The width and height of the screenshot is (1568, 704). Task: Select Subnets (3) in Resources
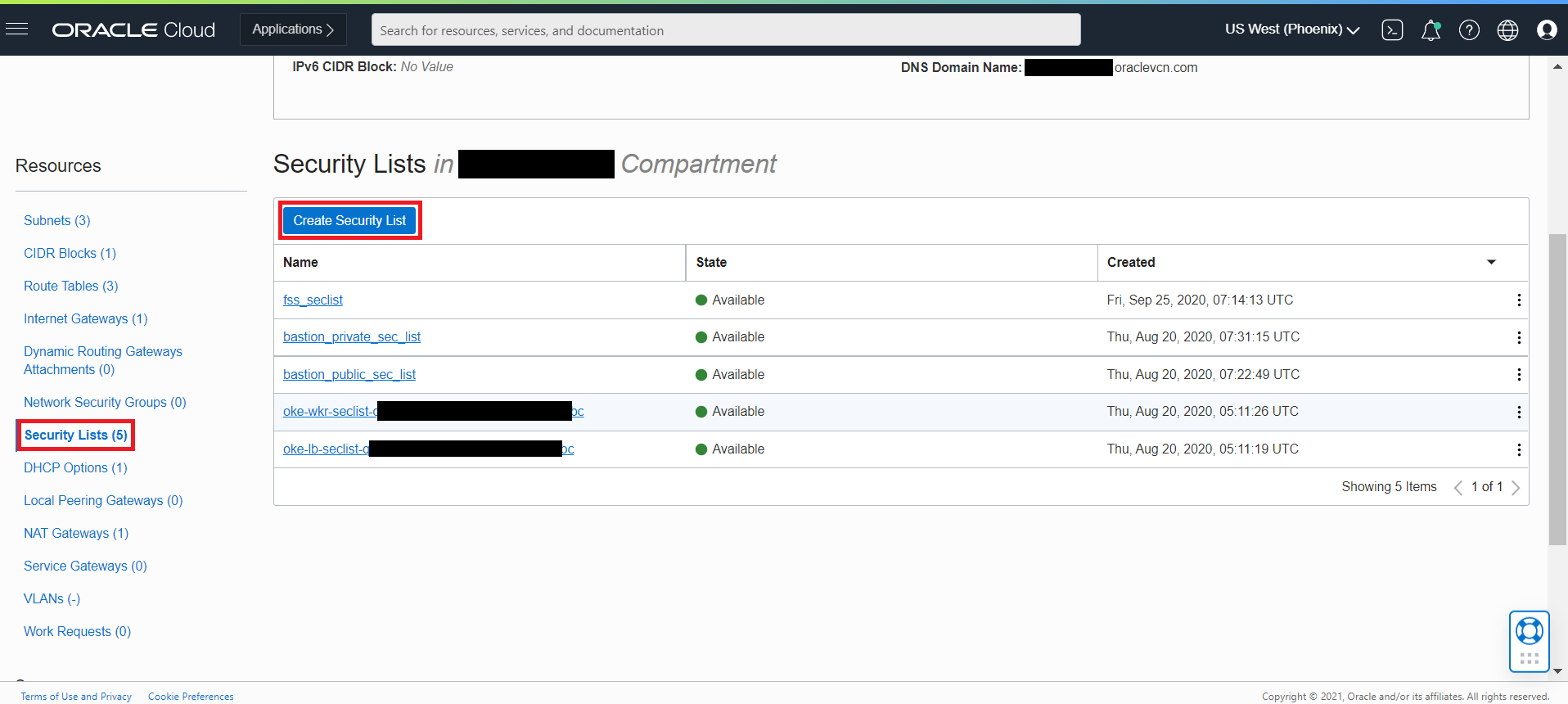coord(57,221)
